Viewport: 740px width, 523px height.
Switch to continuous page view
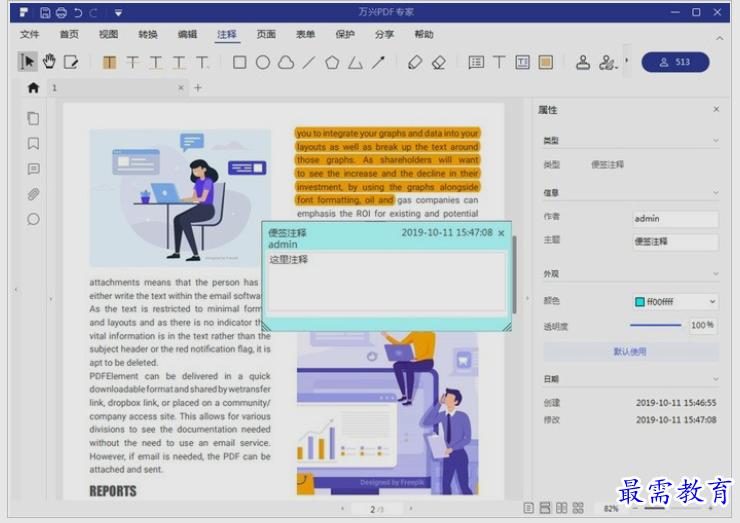click(545, 508)
